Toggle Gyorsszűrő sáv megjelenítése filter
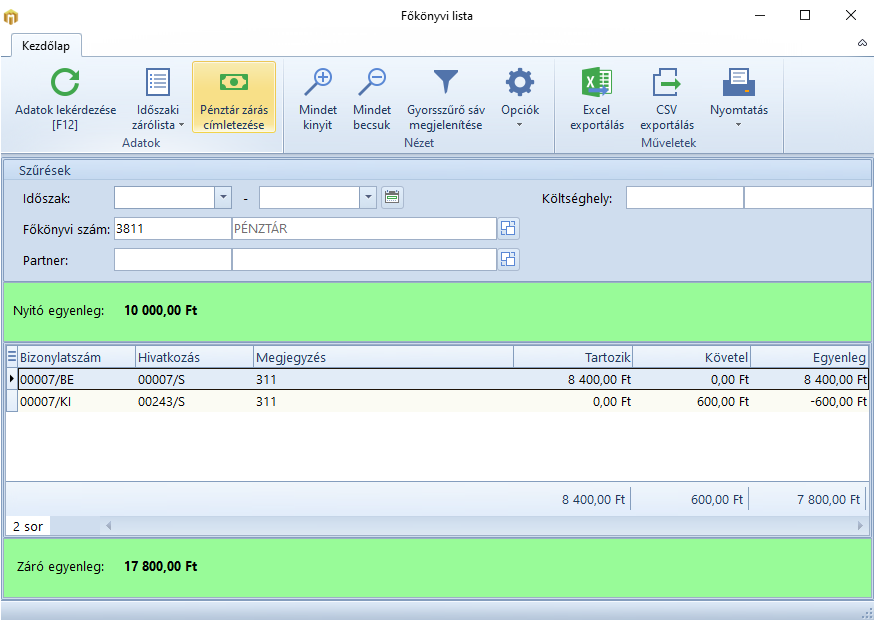This screenshot has width=875, height=621. pyautogui.click(x=445, y=98)
